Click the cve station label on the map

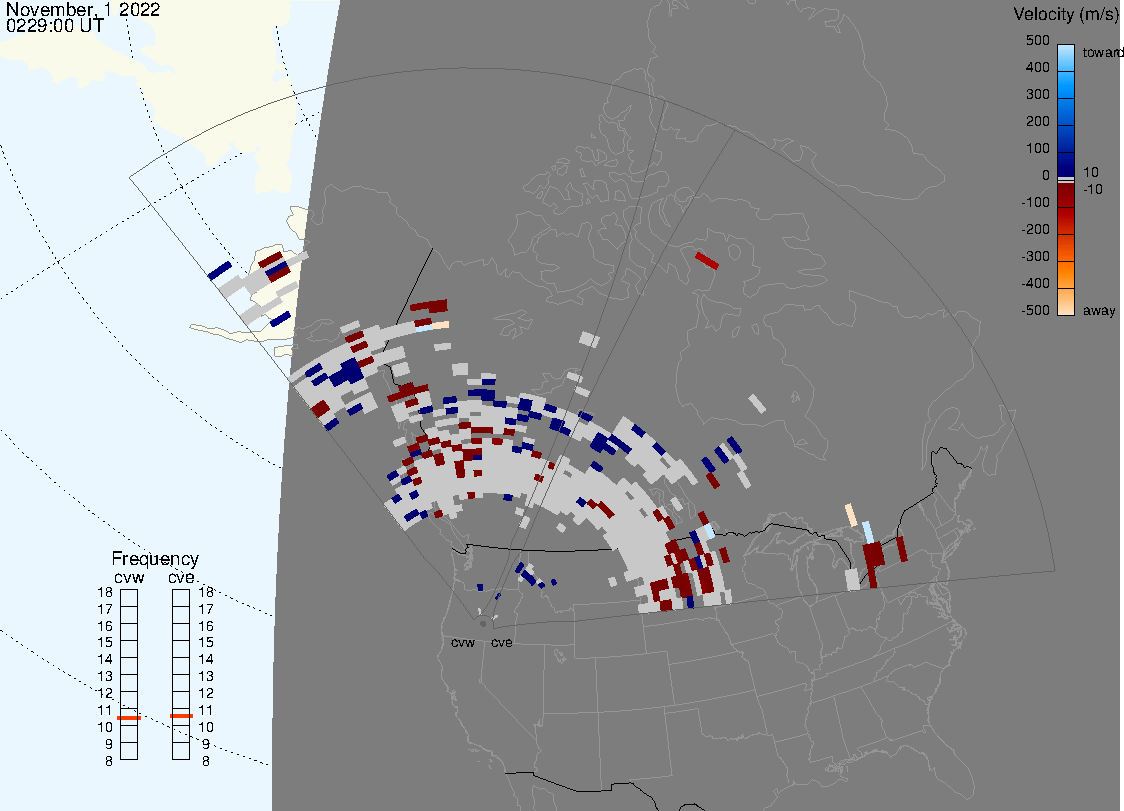[501, 643]
